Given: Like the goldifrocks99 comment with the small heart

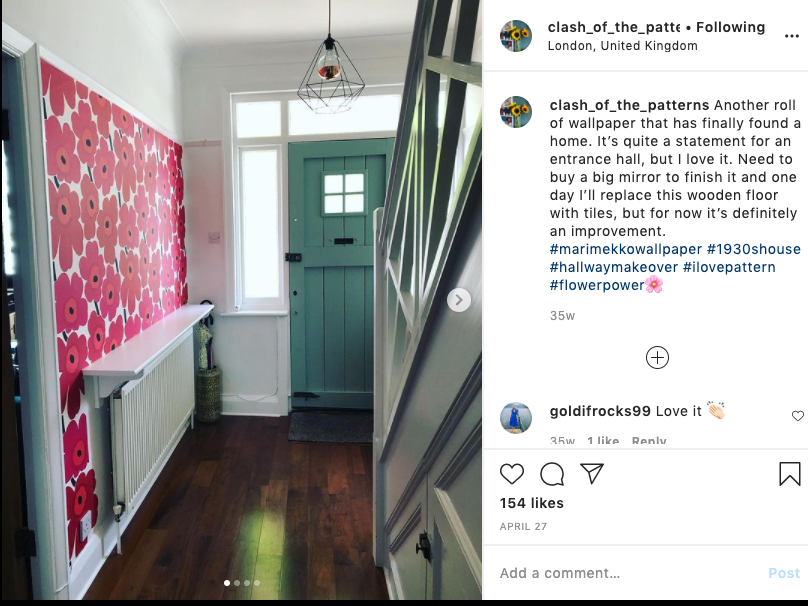Looking at the screenshot, I should click(798, 415).
